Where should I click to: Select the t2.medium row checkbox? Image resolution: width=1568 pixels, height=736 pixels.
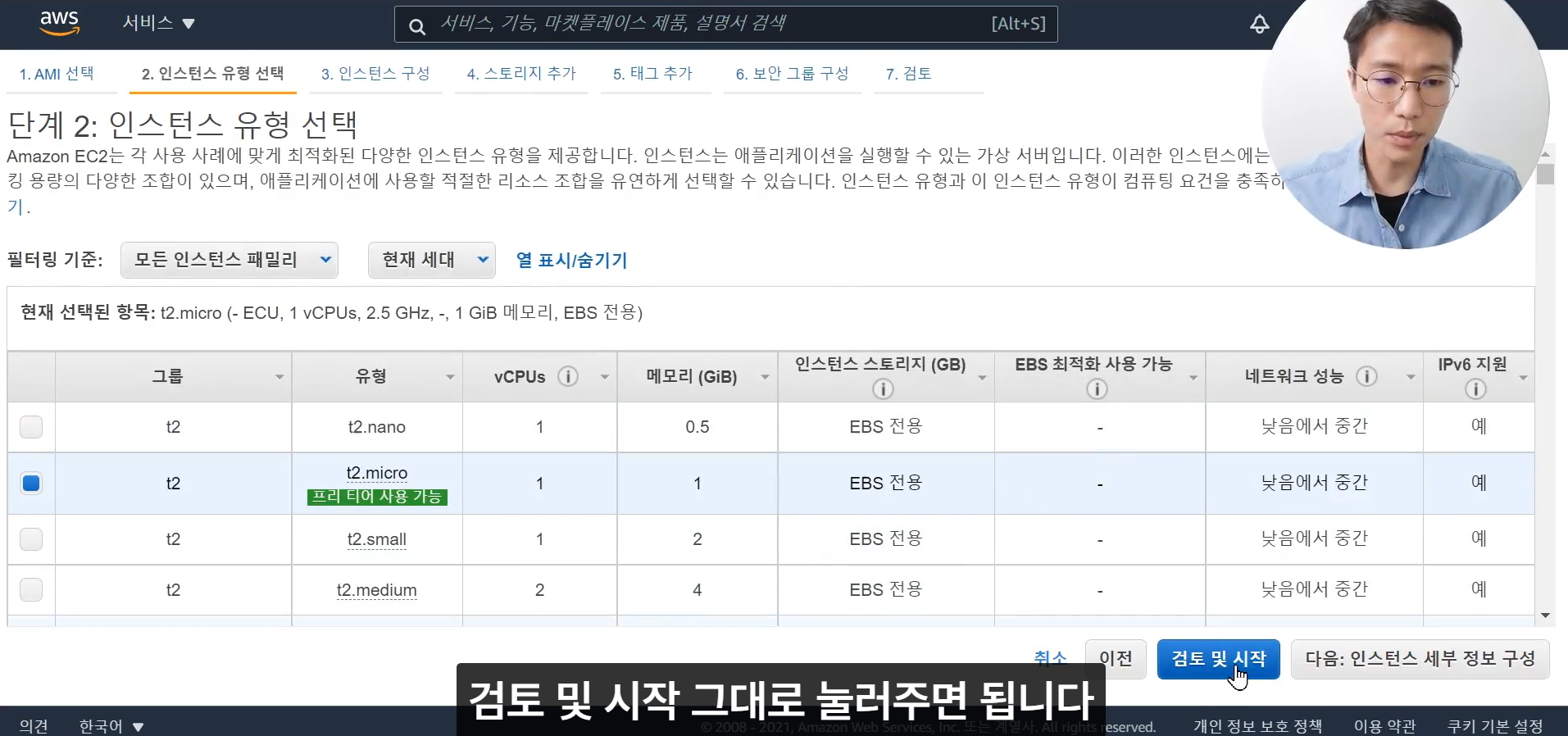(31, 590)
